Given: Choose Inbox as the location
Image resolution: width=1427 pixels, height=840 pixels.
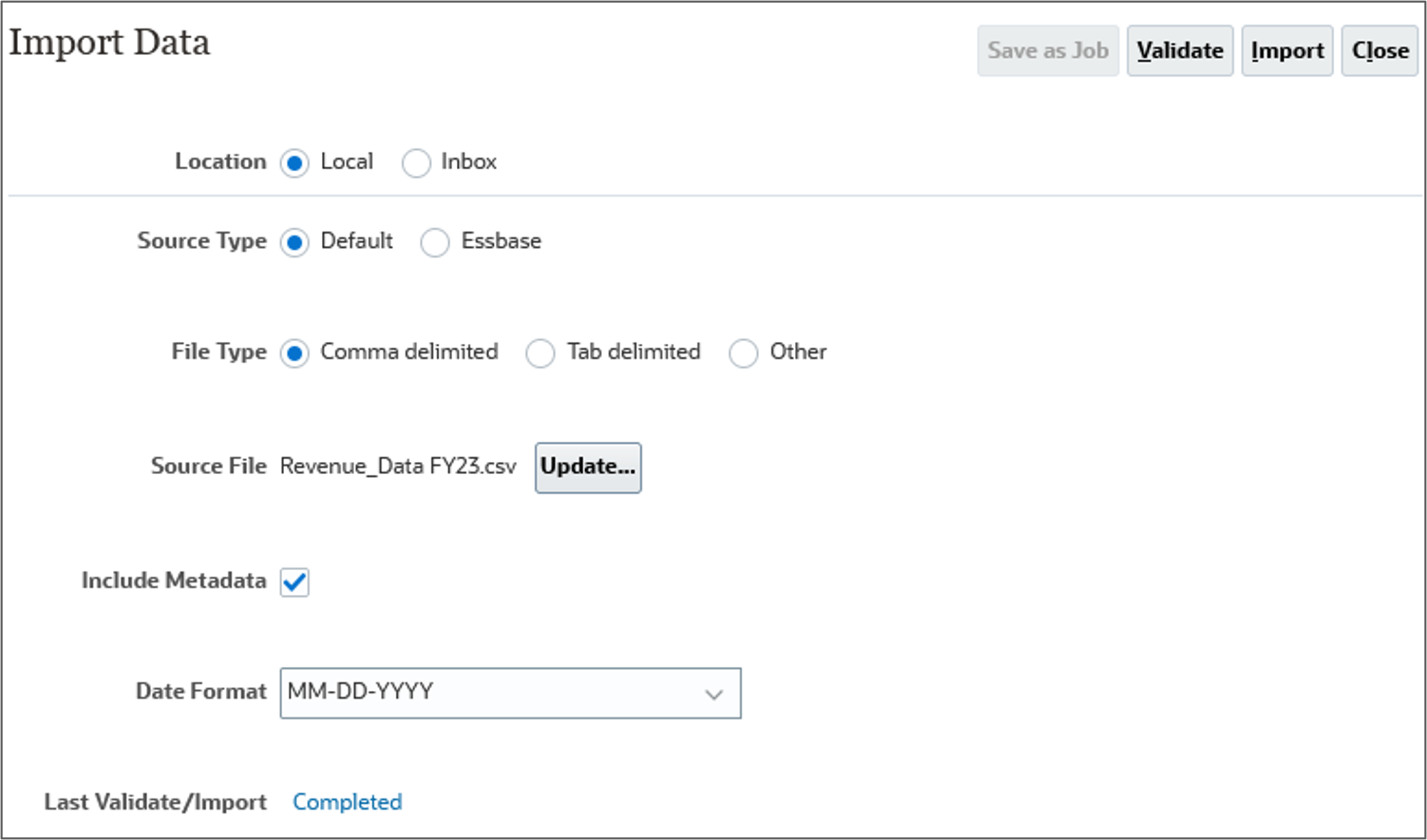Looking at the screenshot, I should tap(416, 163).
